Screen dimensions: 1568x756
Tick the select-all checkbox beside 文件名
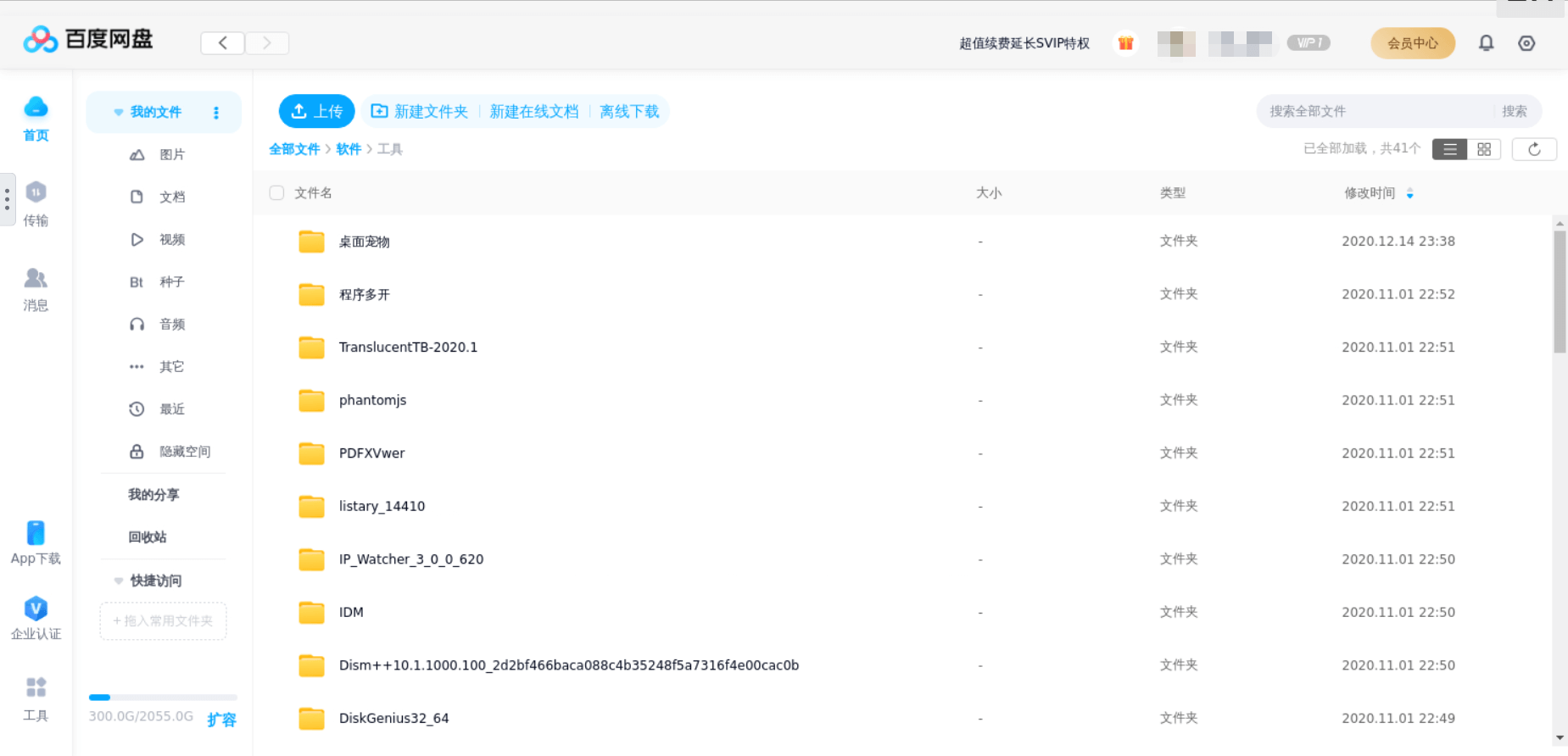pos(276,192)
